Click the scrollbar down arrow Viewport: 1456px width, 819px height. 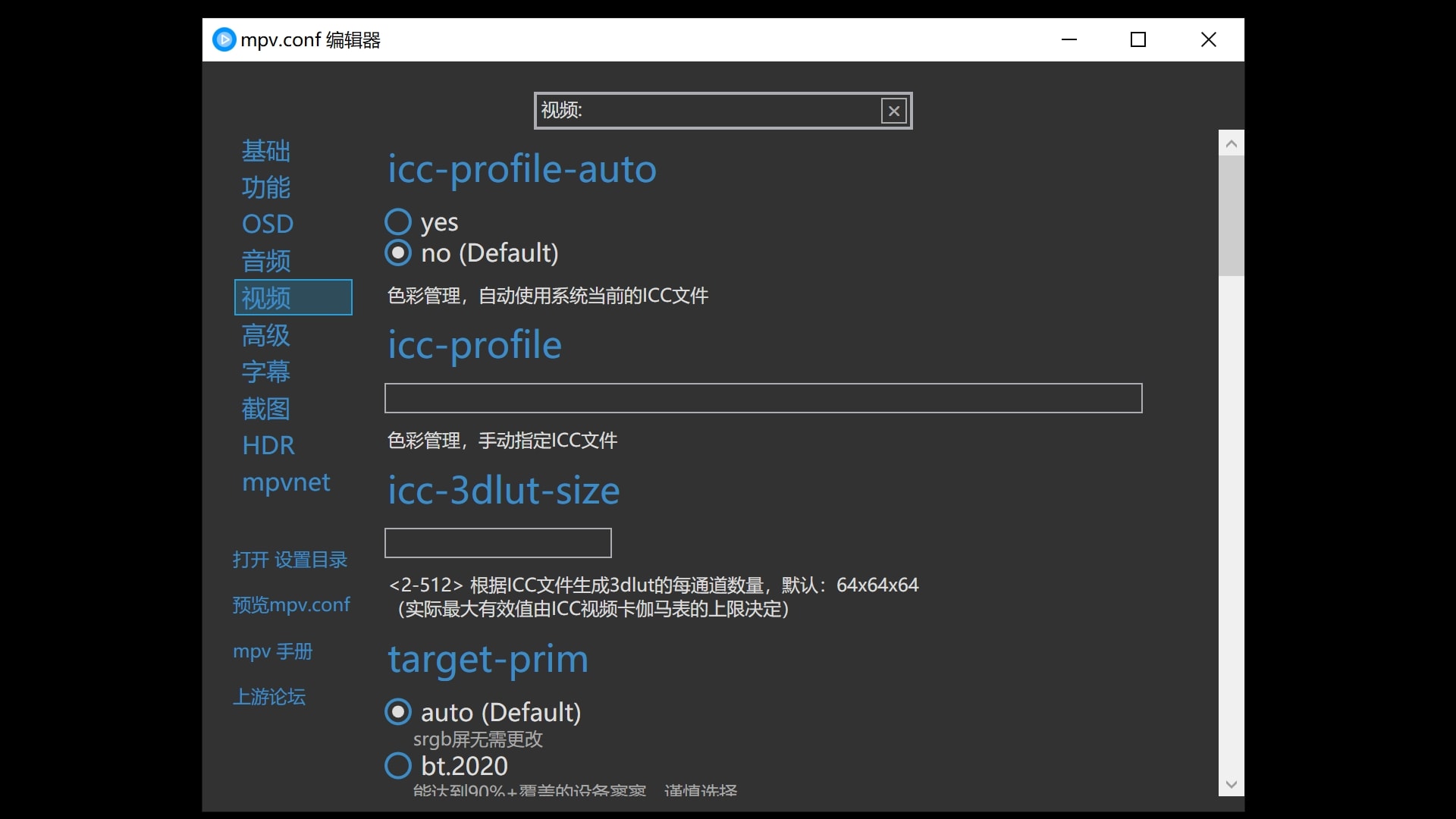pos(1231,784)
